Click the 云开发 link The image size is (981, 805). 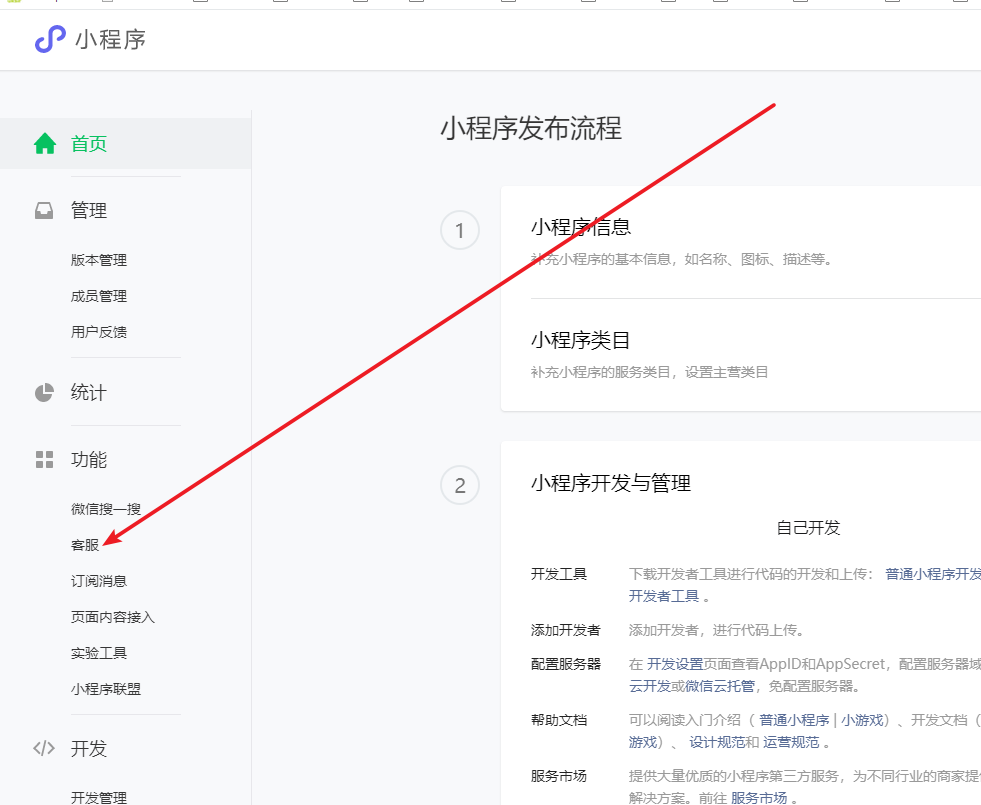click(650, 686)
